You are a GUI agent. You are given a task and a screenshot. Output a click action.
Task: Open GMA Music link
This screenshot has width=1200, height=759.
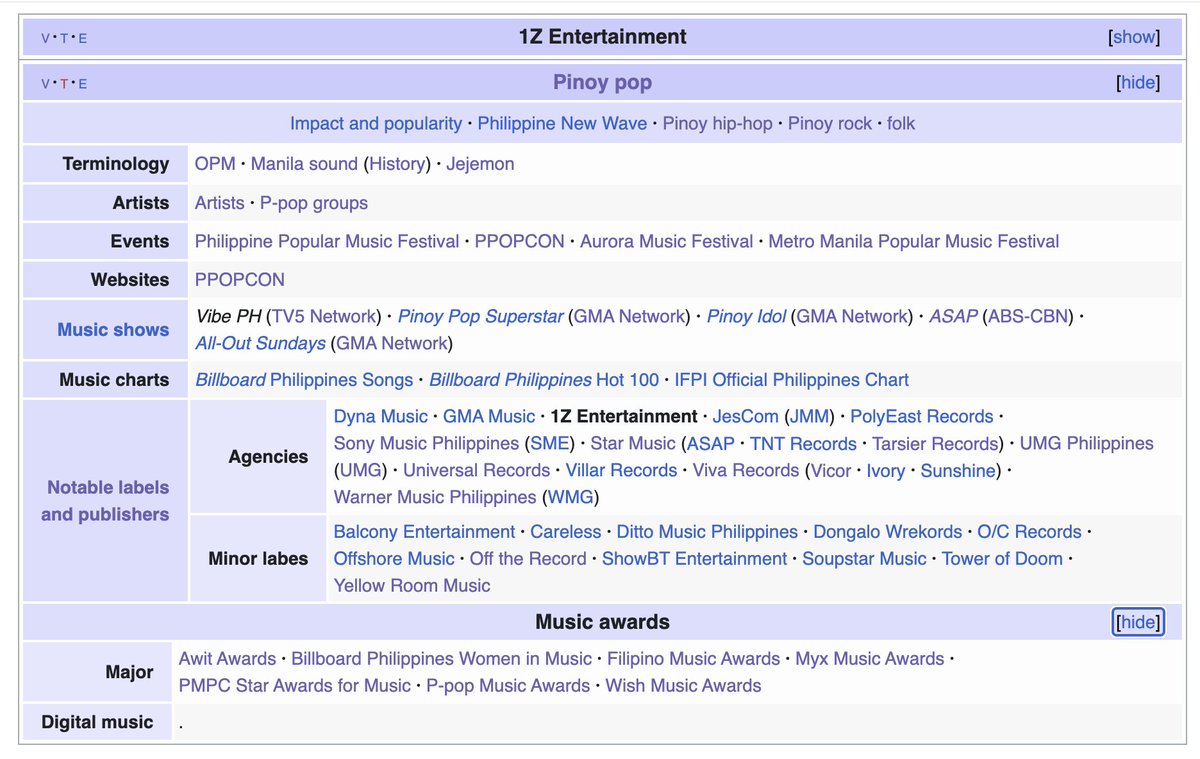[x=489, y=417]
